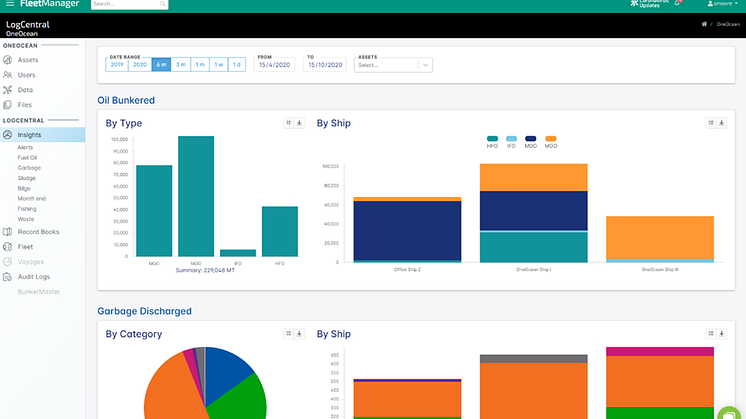This screenshot has height=419, width=746.
Task: Click the Data sidebar icon
Action: click(x=8, y=90)
